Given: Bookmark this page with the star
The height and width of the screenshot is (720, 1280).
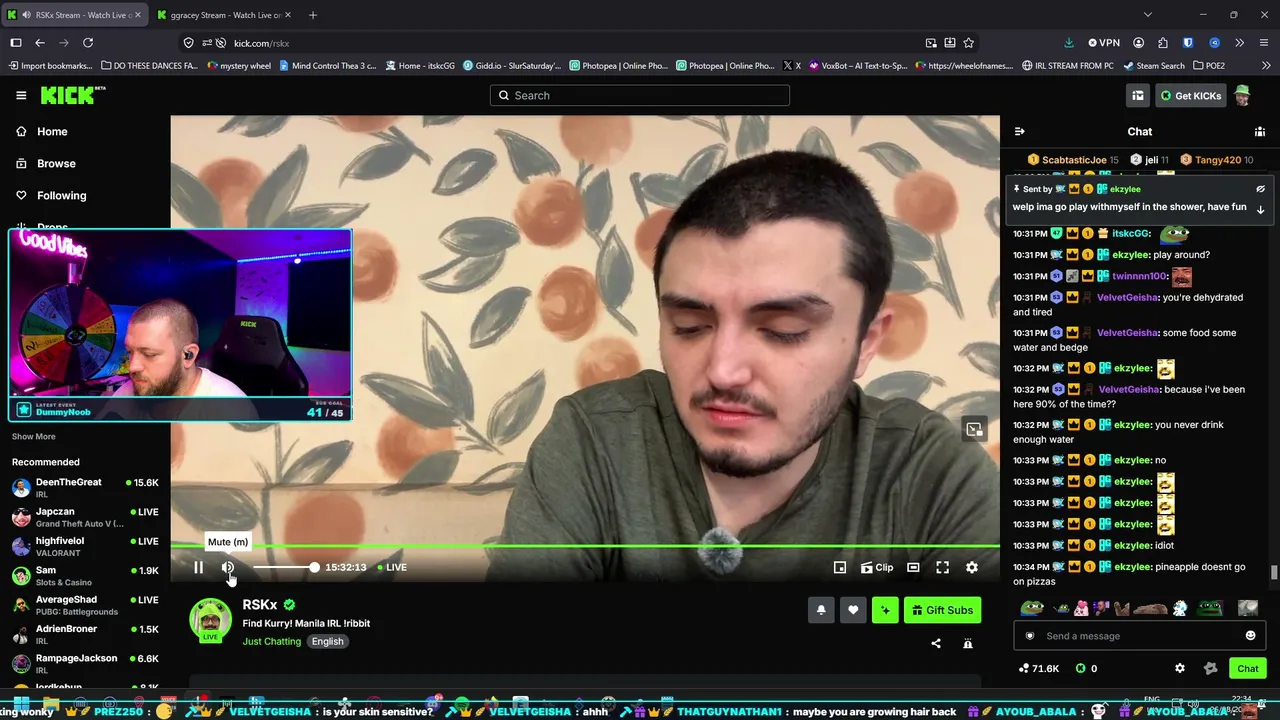Looking at the screenshot, I should (968, 43).
